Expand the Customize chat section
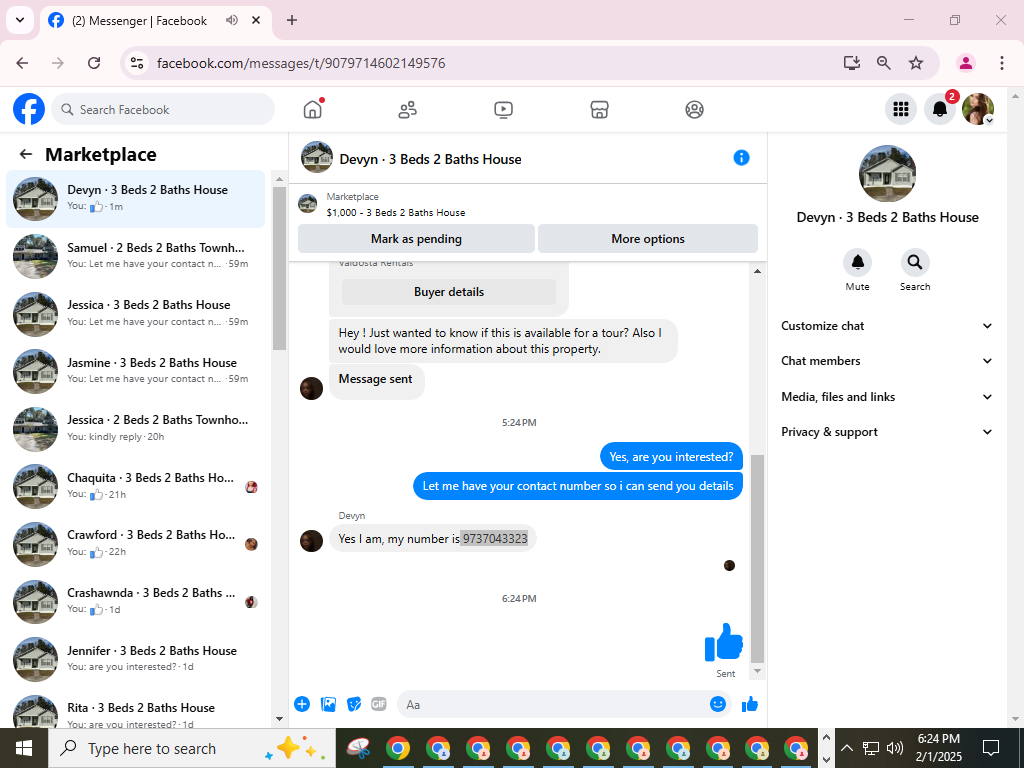The height and width of the screenshot is (768, 1024). tap(887, 326)
